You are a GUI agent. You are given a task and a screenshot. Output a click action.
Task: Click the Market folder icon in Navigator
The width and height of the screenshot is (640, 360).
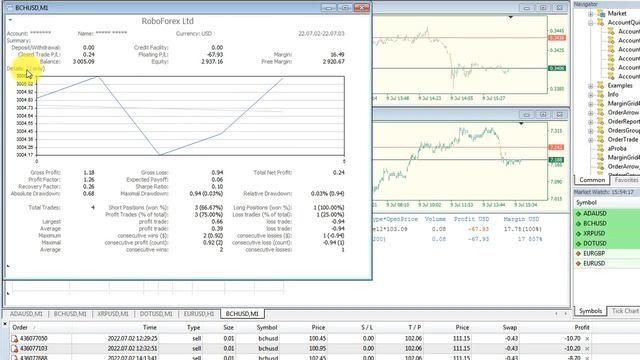601,13
